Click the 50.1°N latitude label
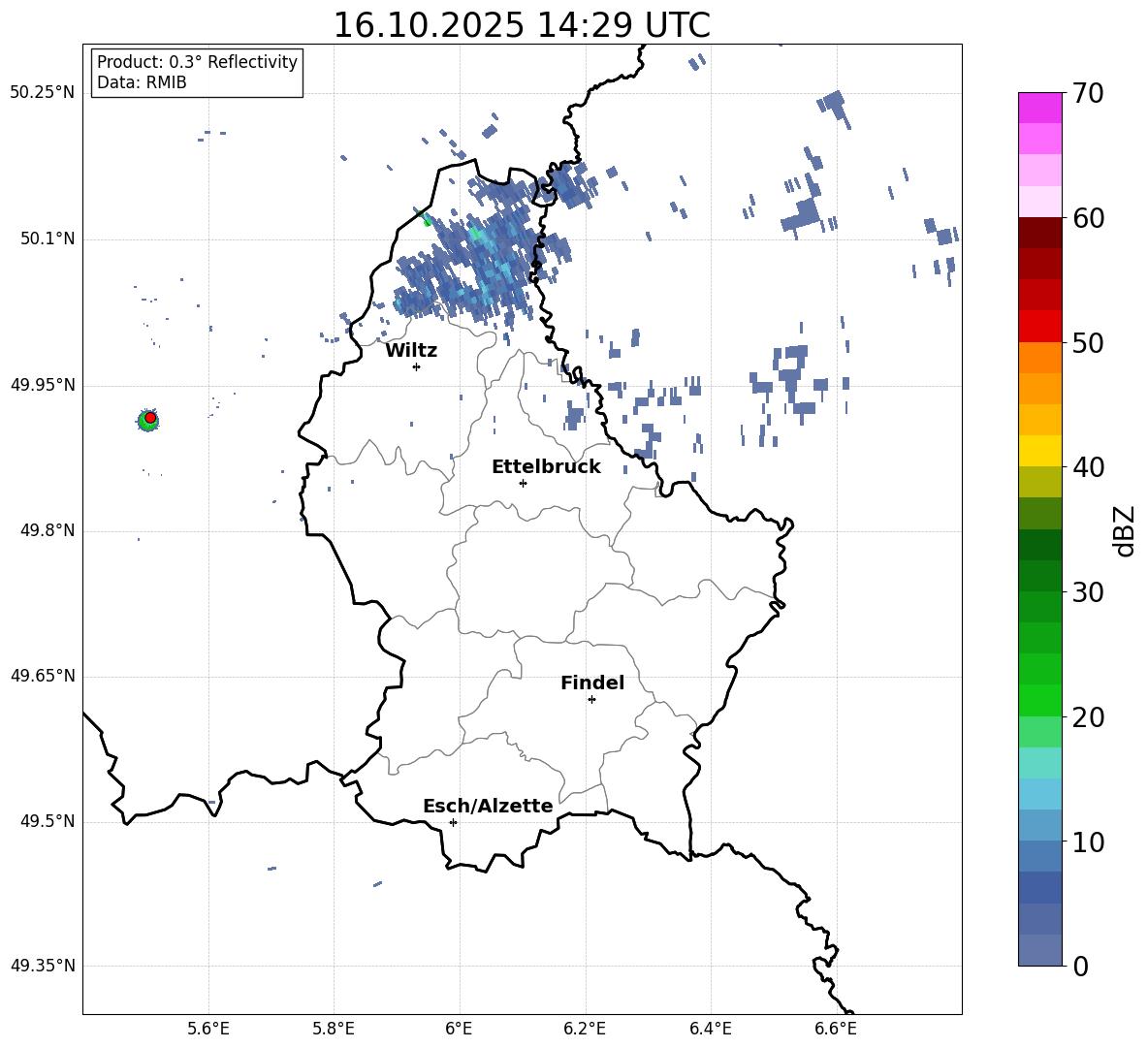Viewport: 1148px width, 1048px height. point(48,239)
